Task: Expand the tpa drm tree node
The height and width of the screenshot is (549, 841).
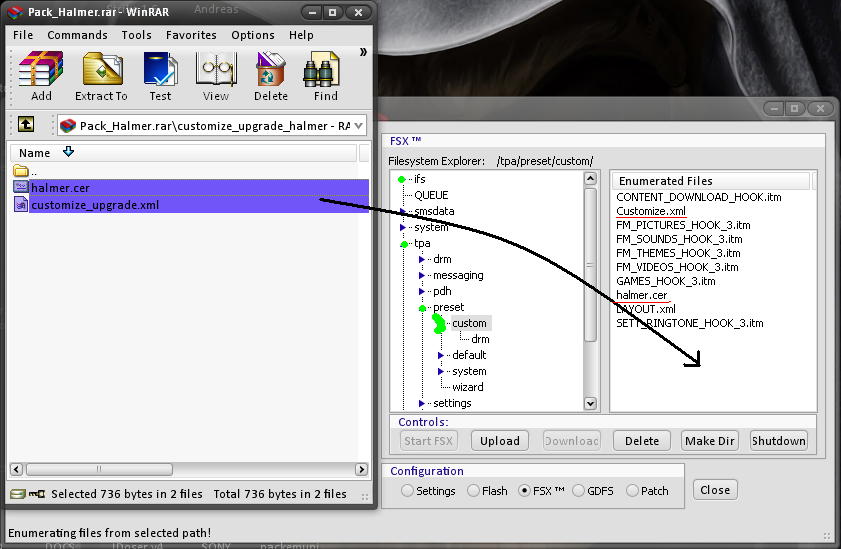Action: coord(422,259)
